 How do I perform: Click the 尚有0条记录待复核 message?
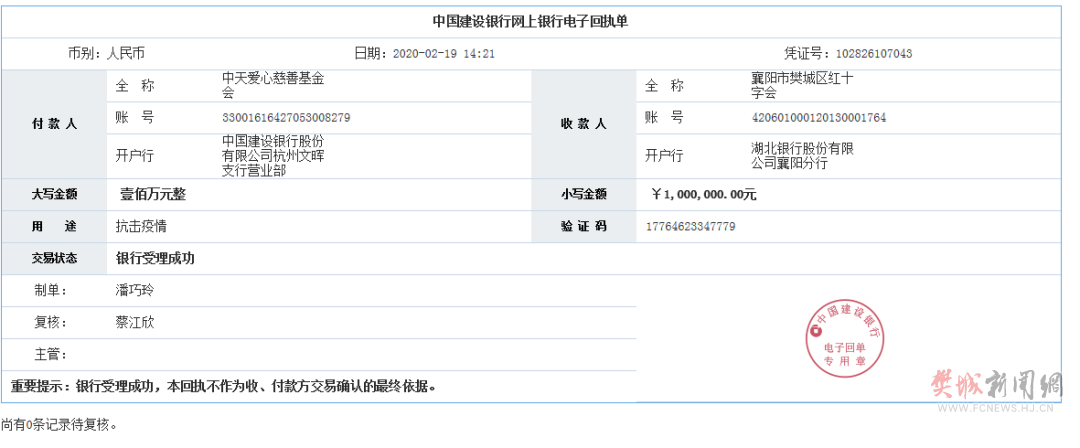59,425
